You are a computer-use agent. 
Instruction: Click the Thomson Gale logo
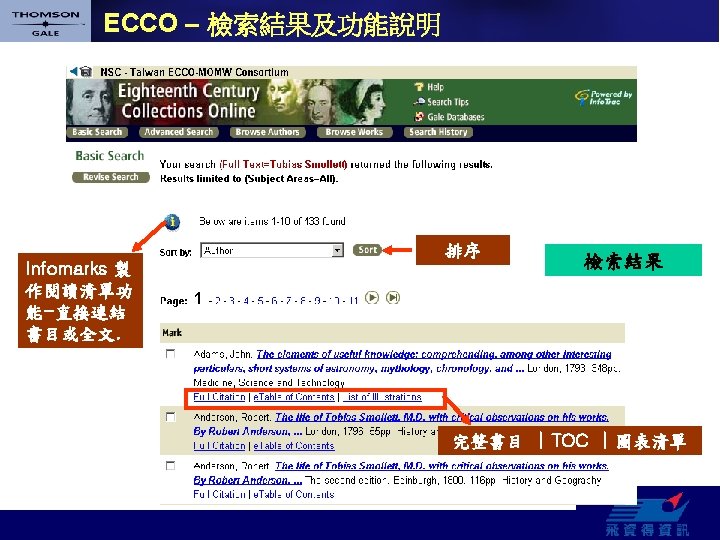[x=45, y=22]
